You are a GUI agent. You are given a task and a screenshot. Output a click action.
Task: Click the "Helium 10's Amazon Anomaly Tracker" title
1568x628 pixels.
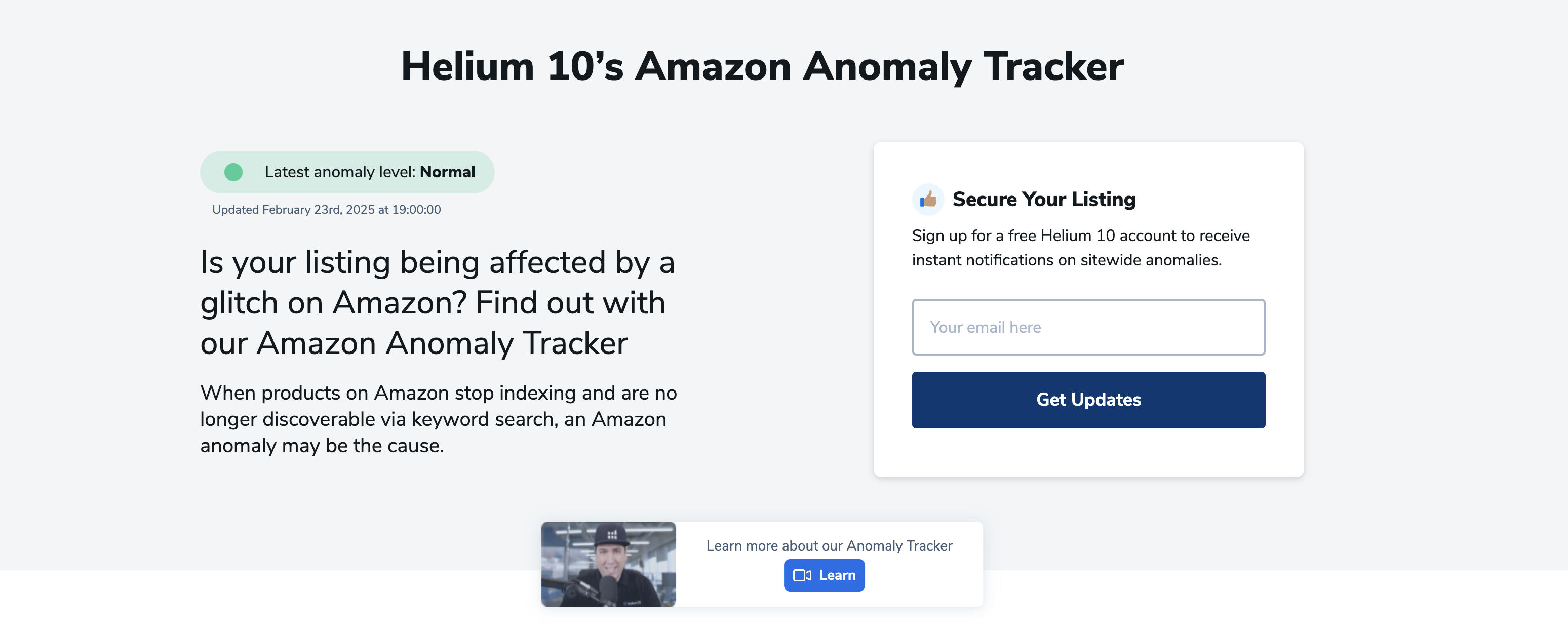(762, 66)
